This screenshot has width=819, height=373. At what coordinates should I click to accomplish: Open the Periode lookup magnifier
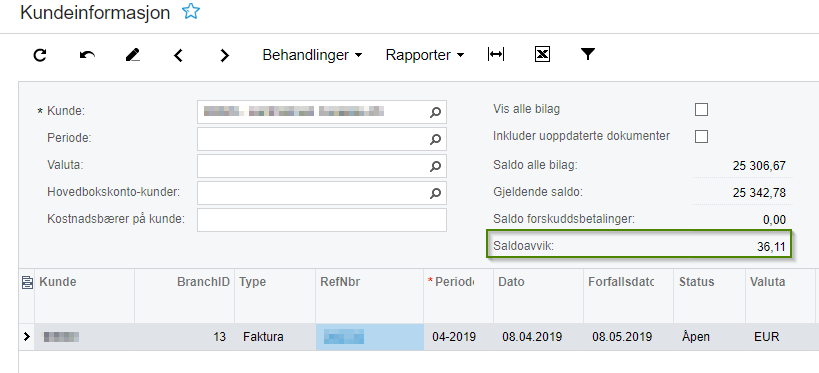435,139
